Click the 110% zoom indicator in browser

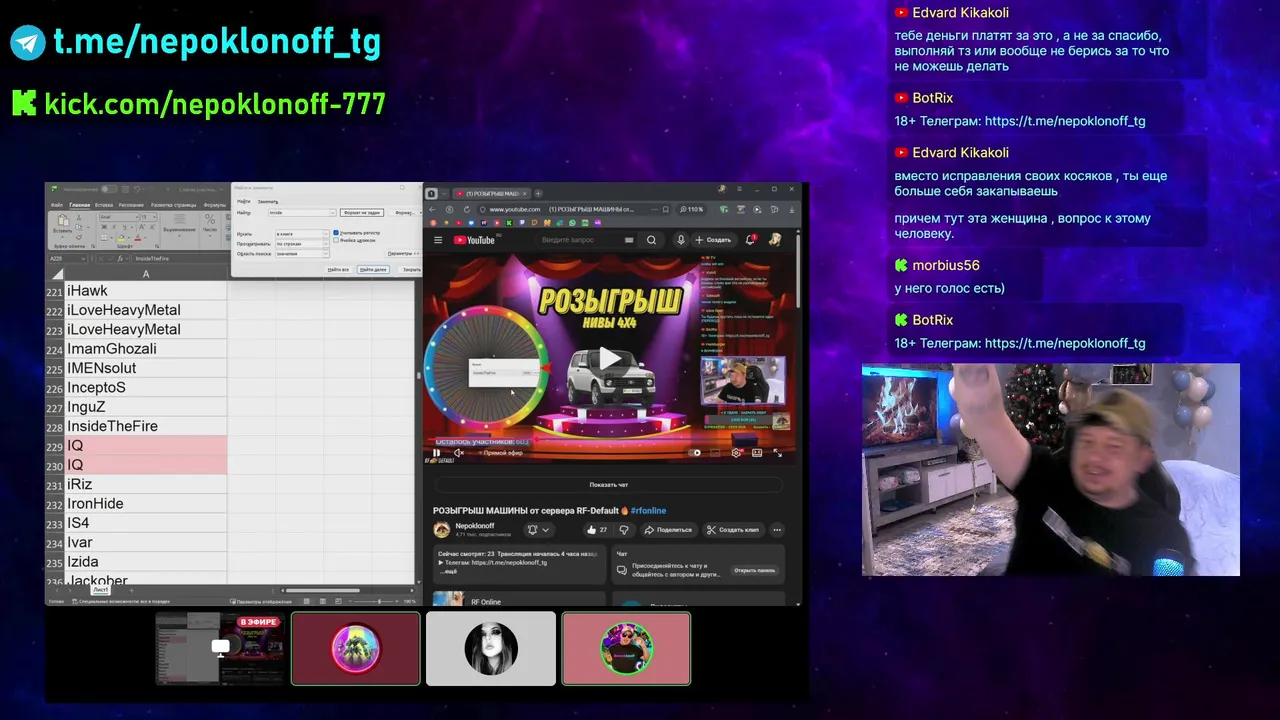coord(691,209)
